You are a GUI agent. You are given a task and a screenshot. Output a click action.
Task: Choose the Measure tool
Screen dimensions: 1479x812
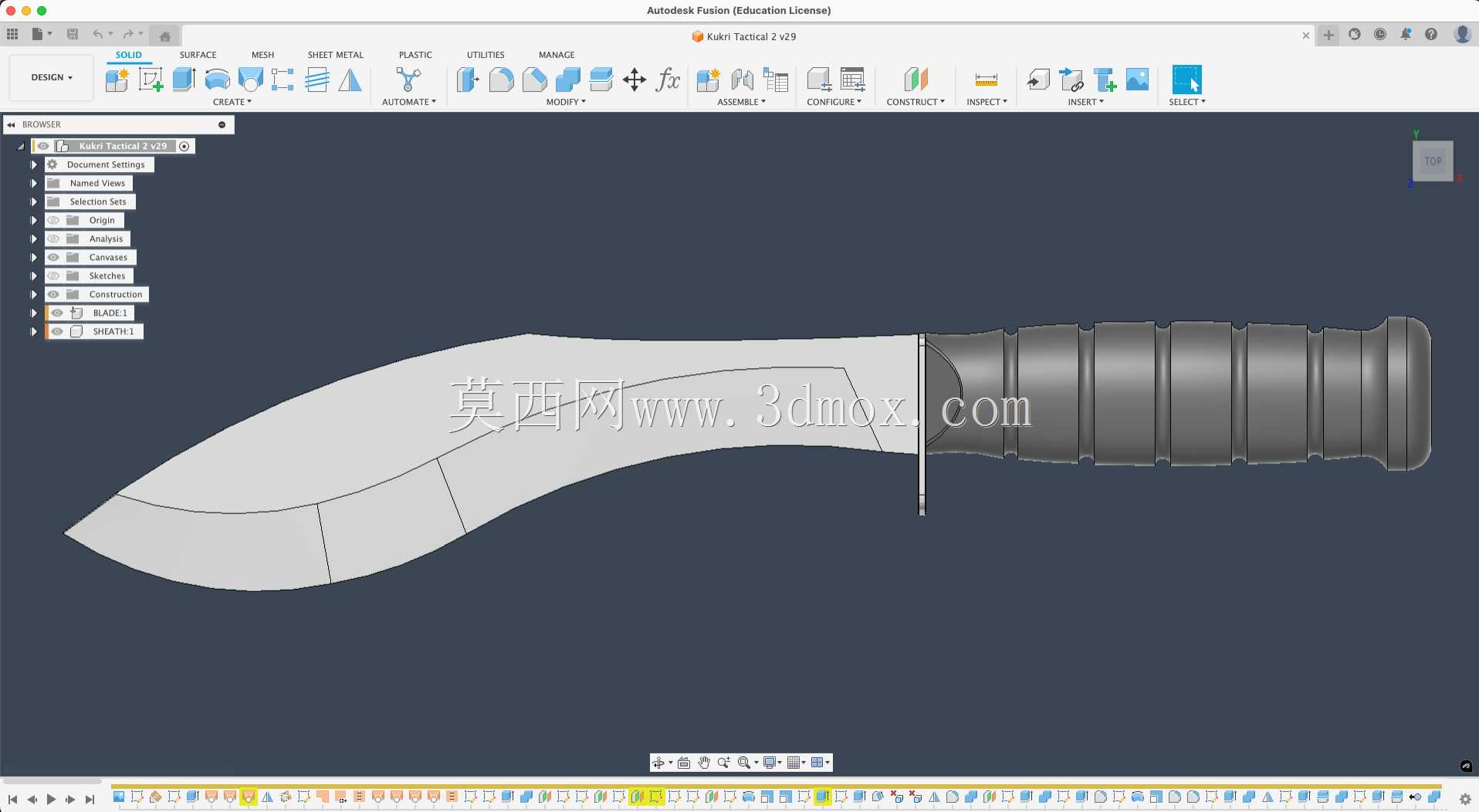point(987,80)
